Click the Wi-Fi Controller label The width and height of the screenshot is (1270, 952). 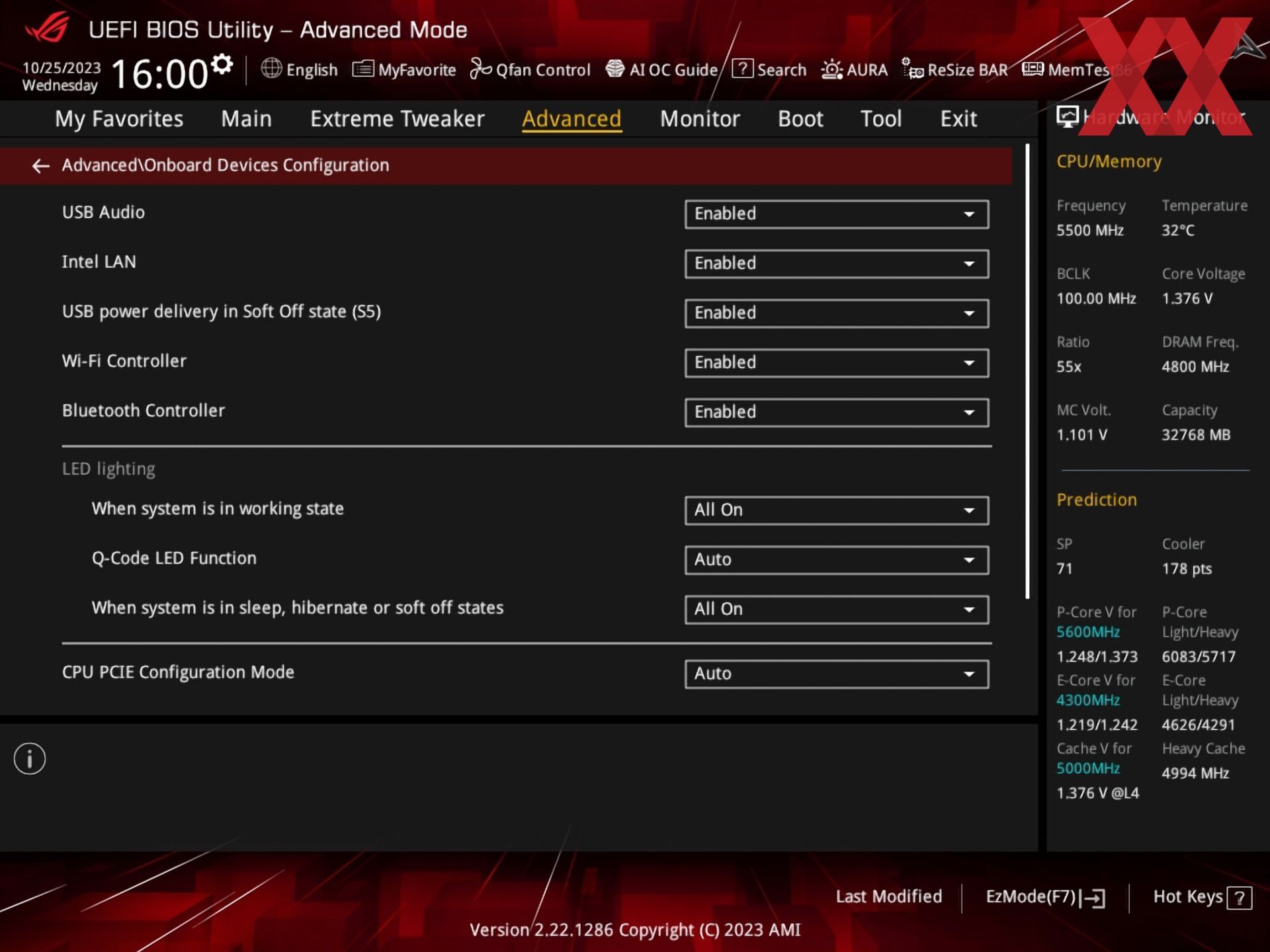(124, 361)
